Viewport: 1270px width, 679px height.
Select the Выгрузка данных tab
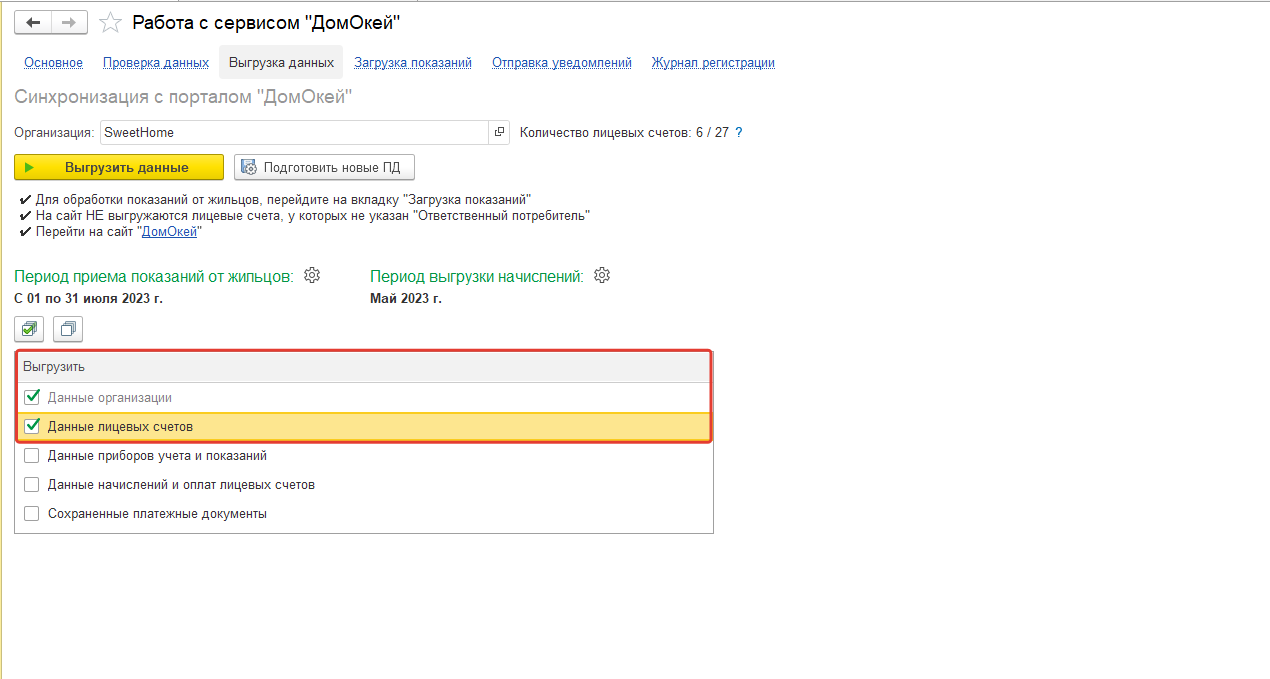pos(281,62)
